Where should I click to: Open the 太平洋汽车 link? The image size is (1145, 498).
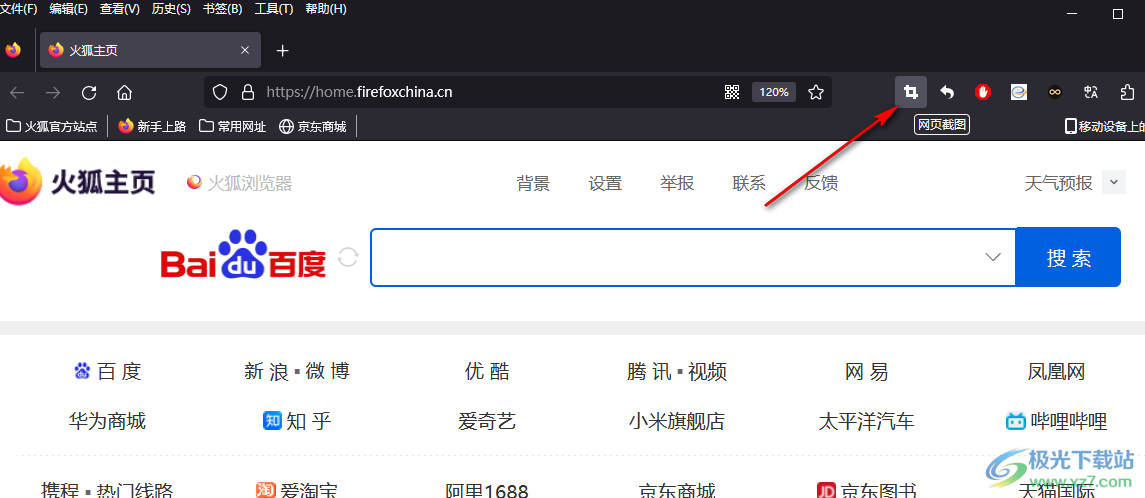[867, 421]
